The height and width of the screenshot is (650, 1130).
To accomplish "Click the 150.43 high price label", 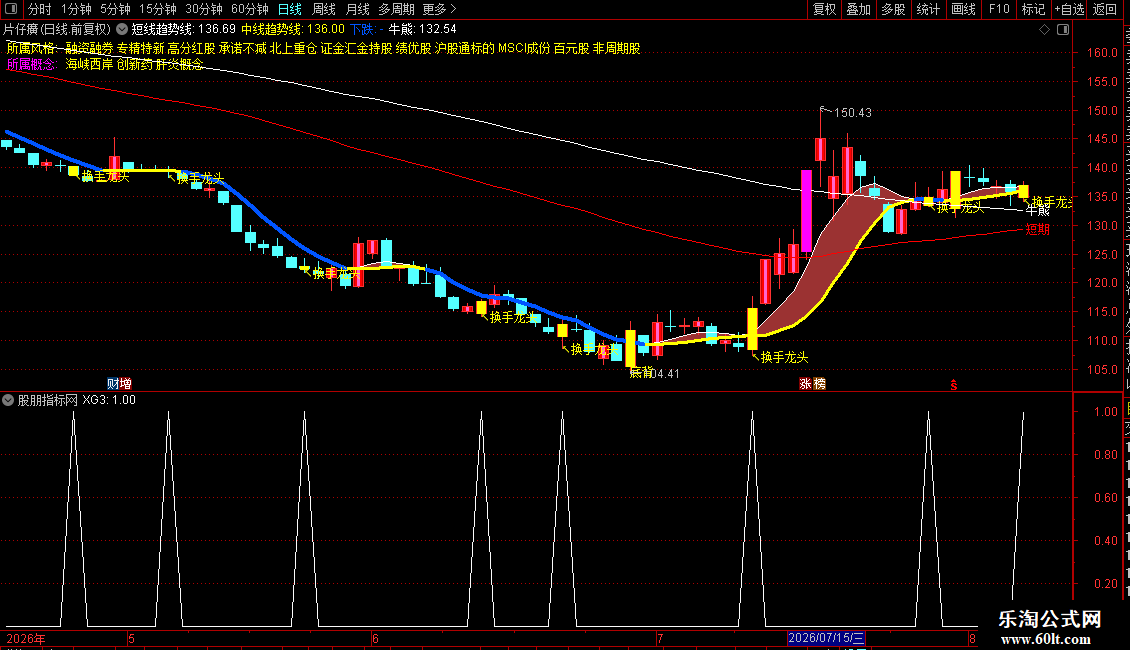I will pos(853,113).
